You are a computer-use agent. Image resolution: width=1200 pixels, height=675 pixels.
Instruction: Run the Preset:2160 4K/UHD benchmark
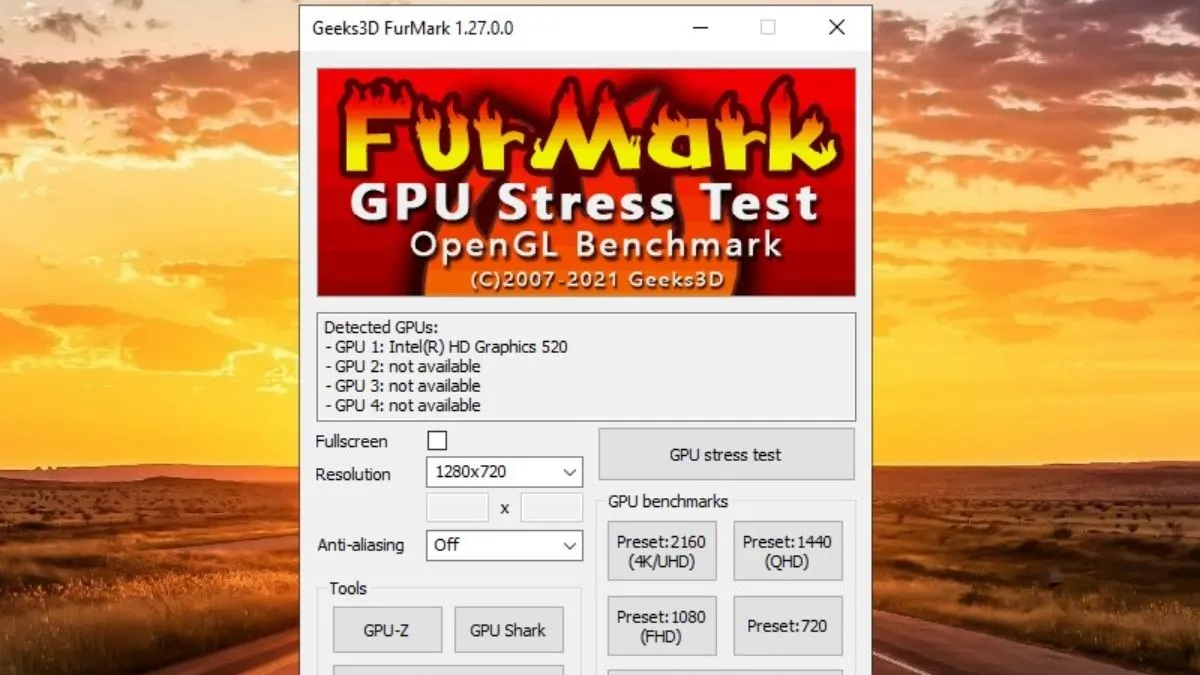pos(661,551)
